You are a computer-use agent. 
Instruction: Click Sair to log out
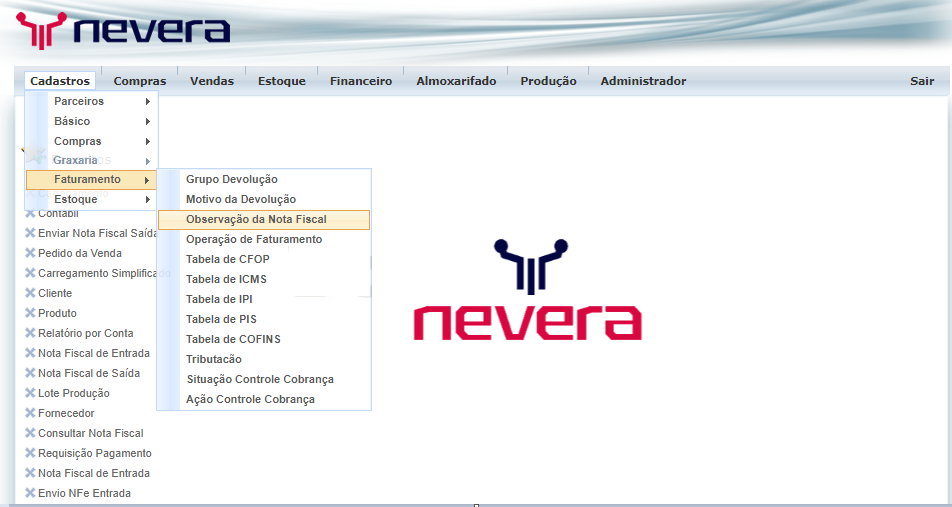922,81
